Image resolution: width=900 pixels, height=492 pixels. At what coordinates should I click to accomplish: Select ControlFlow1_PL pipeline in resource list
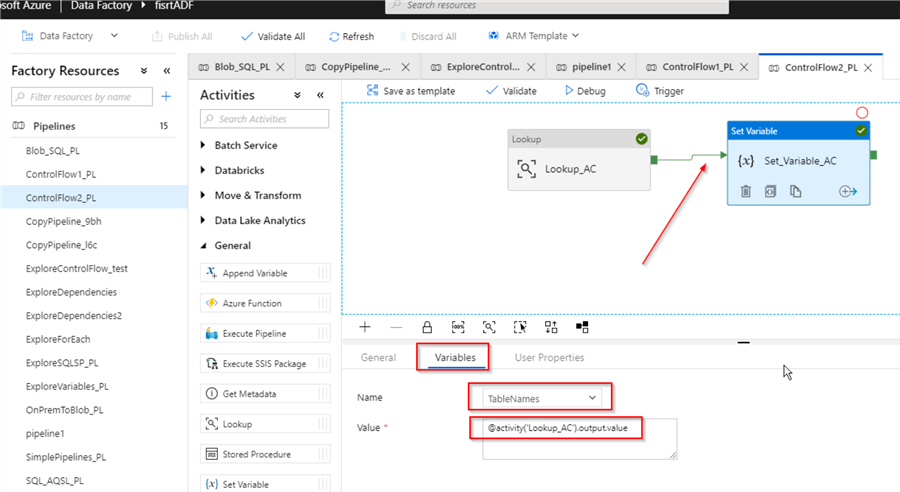click(61, 174)
